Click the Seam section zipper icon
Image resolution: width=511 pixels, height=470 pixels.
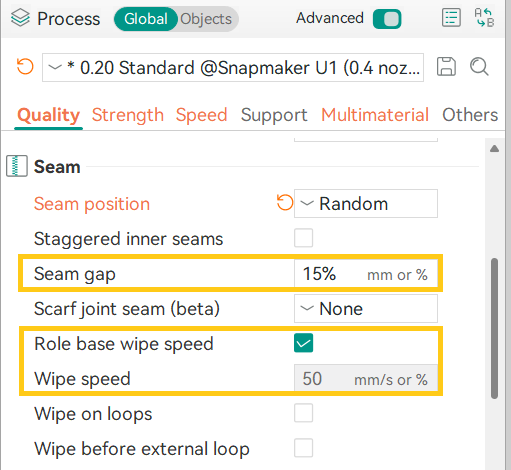(x=17, y=166)
